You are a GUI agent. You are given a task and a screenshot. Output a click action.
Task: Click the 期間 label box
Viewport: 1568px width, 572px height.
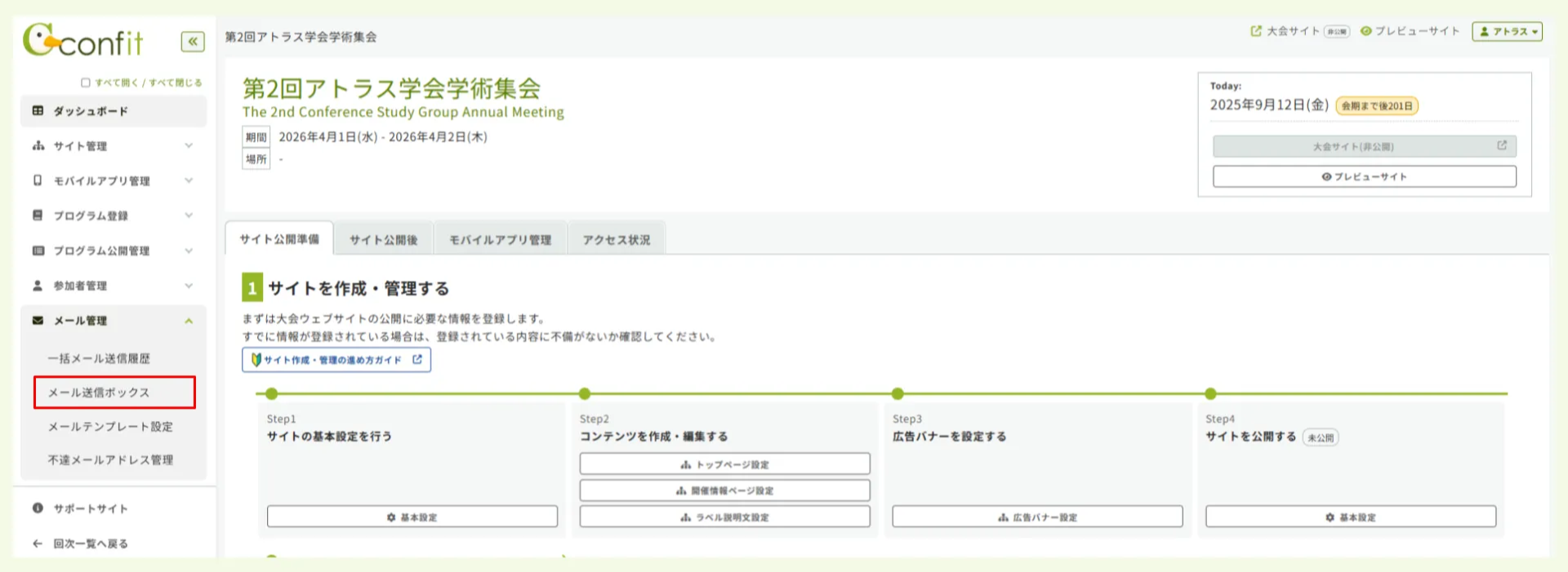coord(256,137)
